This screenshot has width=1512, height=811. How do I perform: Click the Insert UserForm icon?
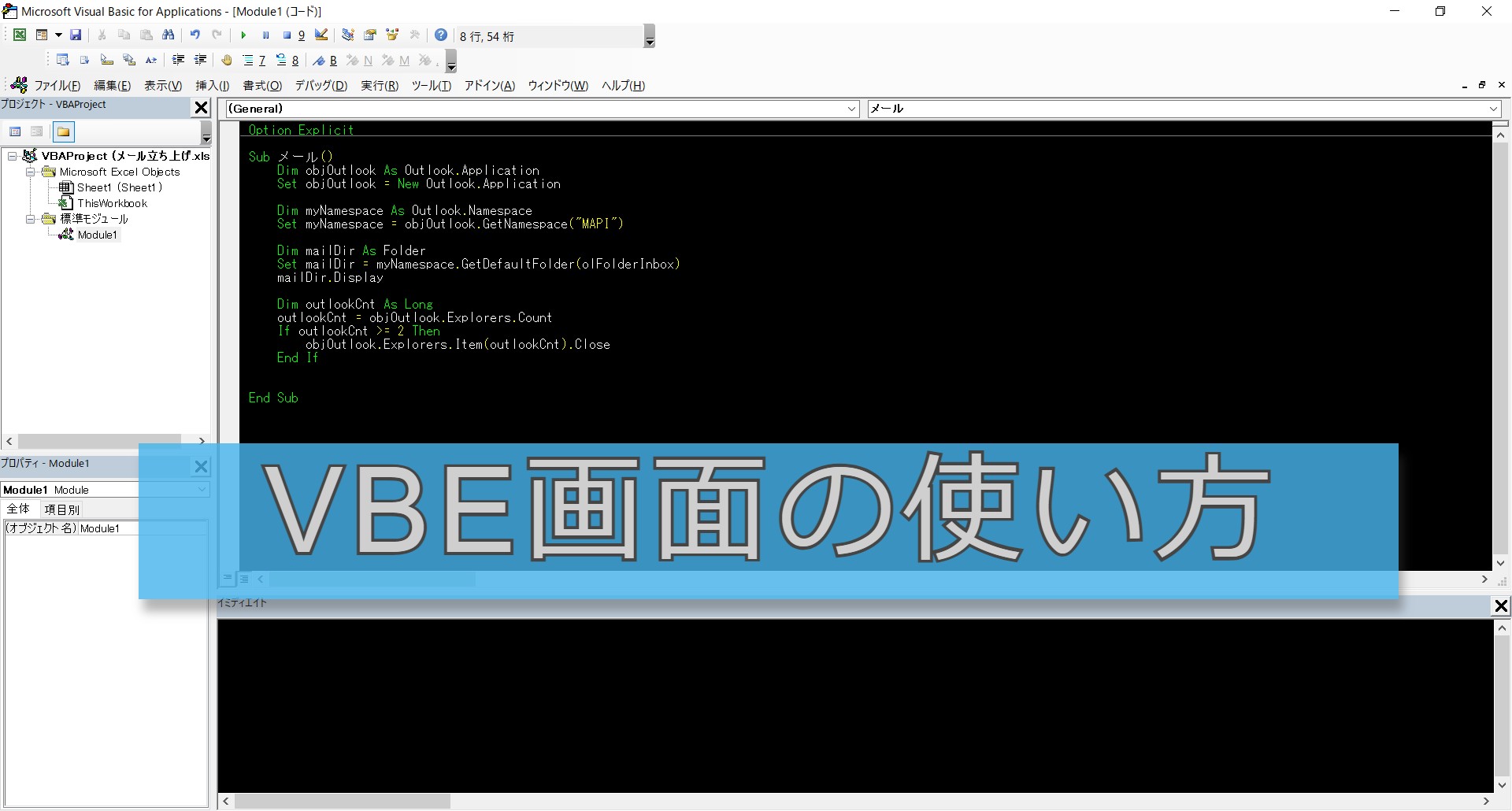tap(42, 35)
